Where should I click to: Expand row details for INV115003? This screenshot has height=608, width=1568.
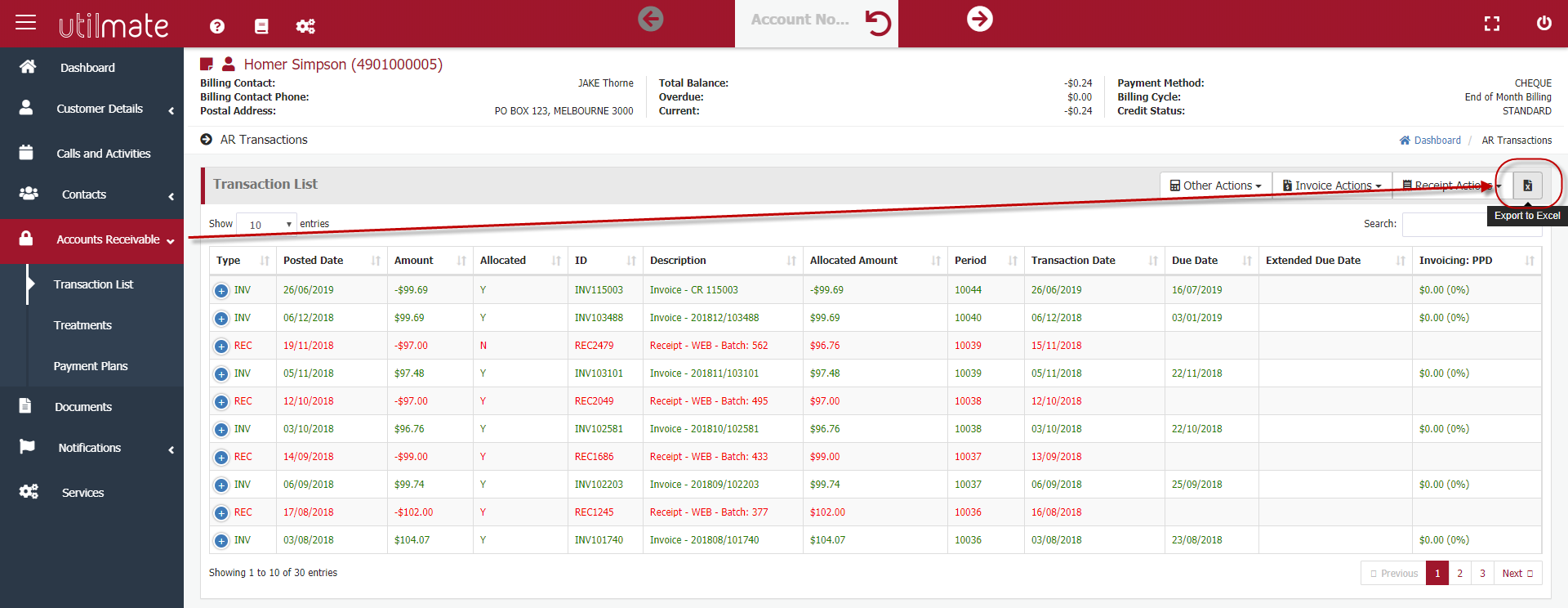221,290
